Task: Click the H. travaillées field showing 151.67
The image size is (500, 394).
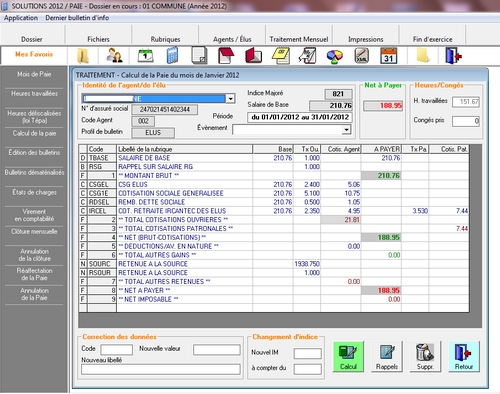Action: (466, 102)
